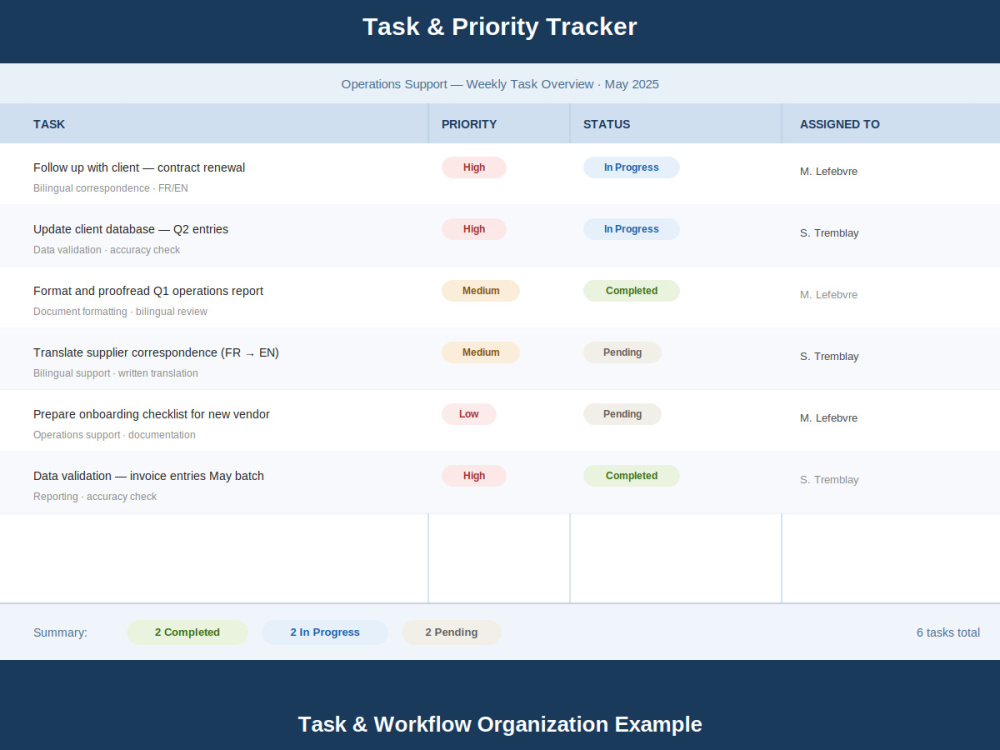Click 'Reporting · accuracy check' note
This screenshot has height=750, width=1000.
[95, 497]
